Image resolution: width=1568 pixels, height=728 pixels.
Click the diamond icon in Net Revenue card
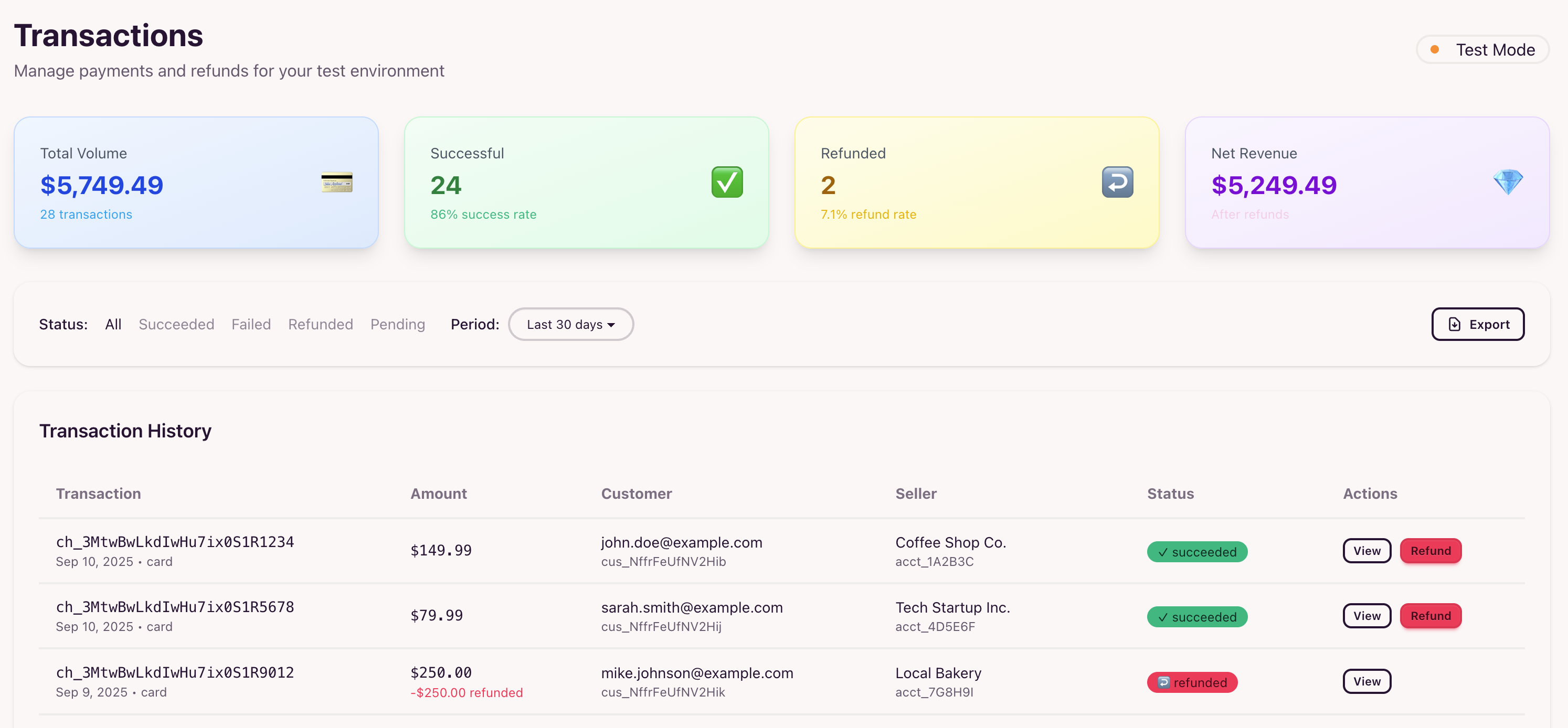[x=1507, y=183]
